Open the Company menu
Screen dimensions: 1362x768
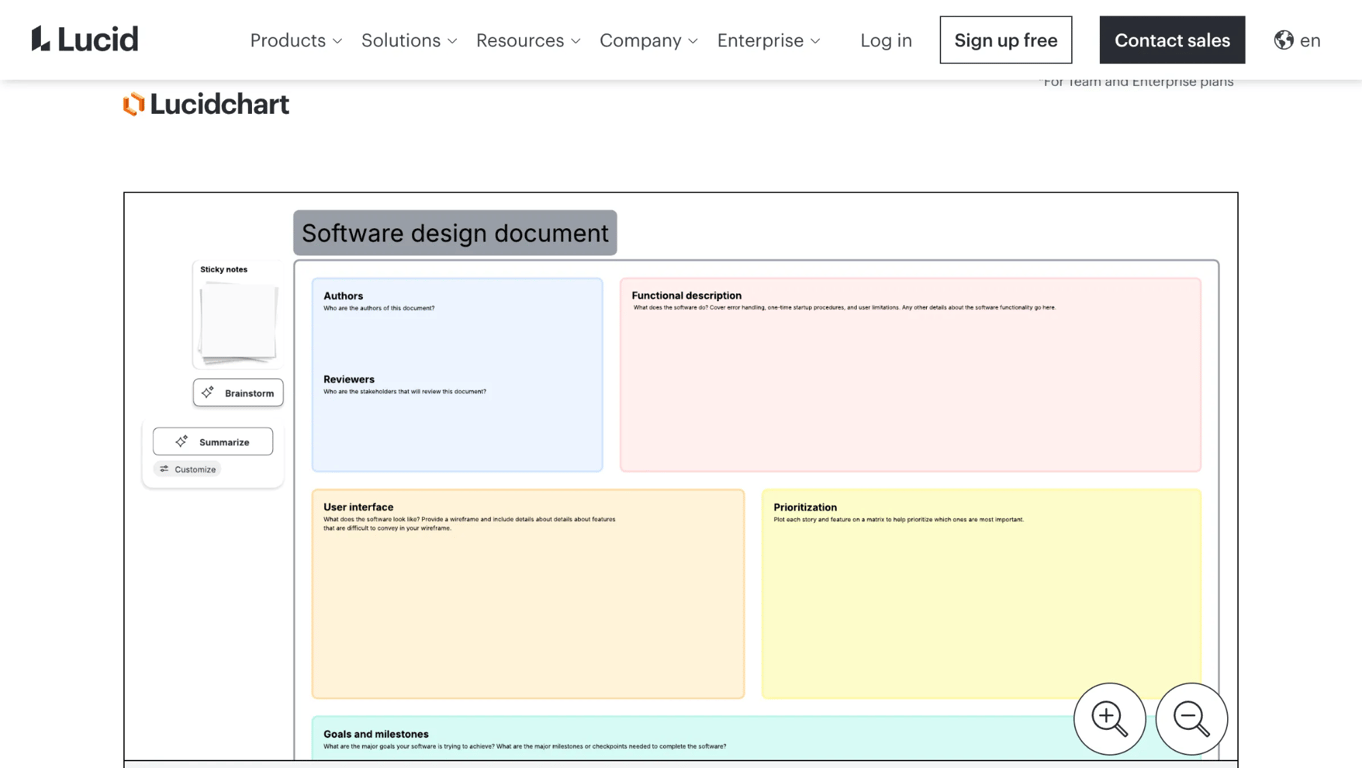click(x=648, y=40)
